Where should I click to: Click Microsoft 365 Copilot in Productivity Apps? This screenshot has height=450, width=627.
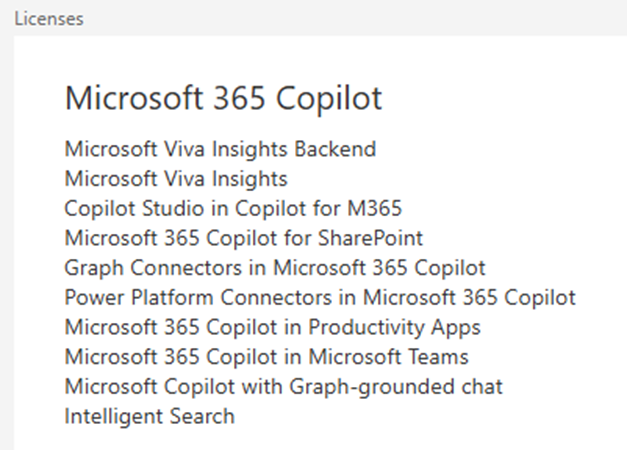(x=272, y=327)
